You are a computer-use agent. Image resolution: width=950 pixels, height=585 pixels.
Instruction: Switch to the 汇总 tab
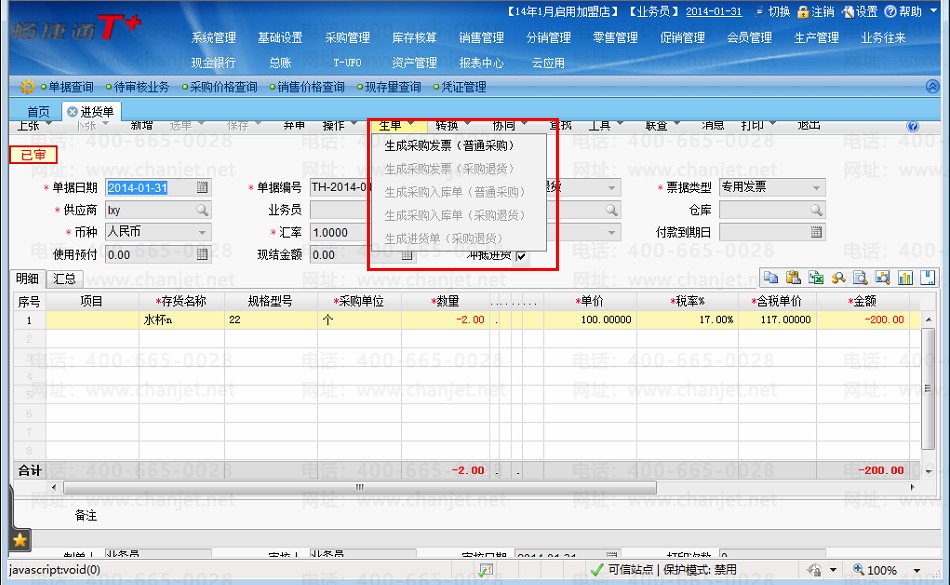point(64,279)
